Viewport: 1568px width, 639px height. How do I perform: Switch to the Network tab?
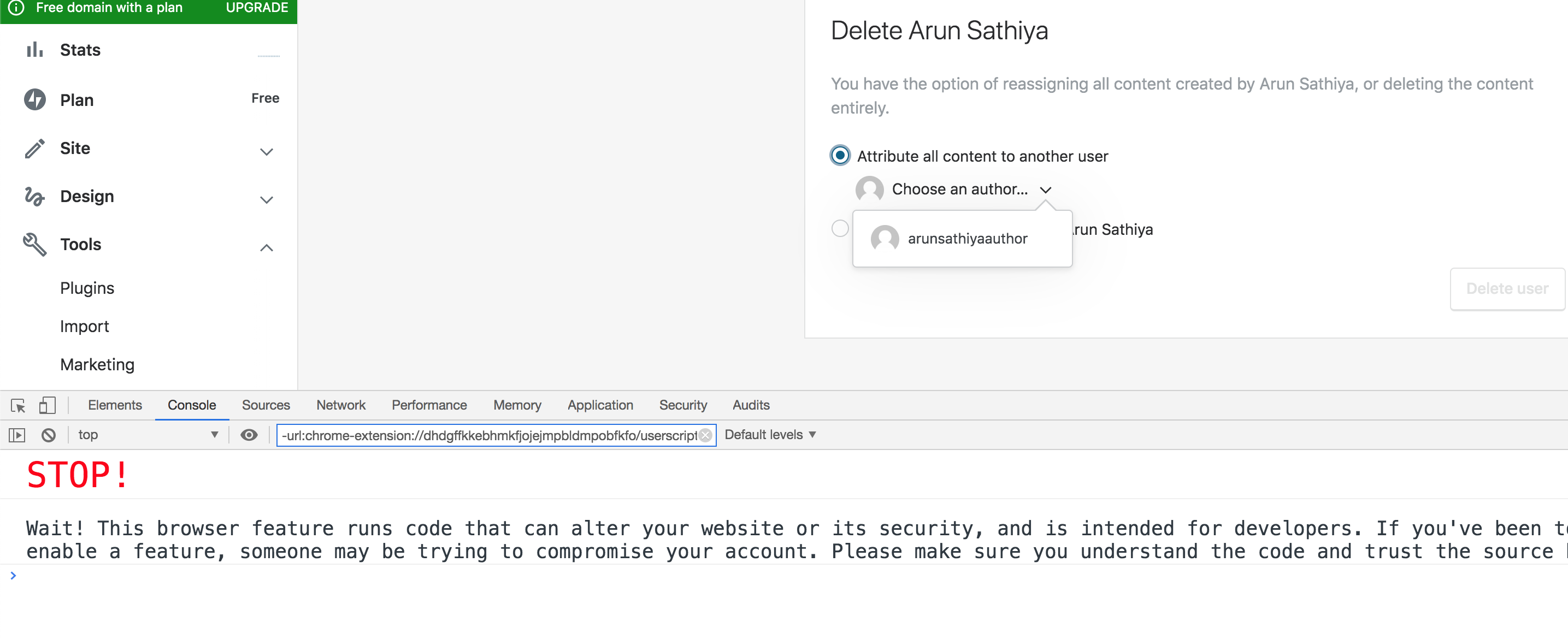tap(340, 405)
